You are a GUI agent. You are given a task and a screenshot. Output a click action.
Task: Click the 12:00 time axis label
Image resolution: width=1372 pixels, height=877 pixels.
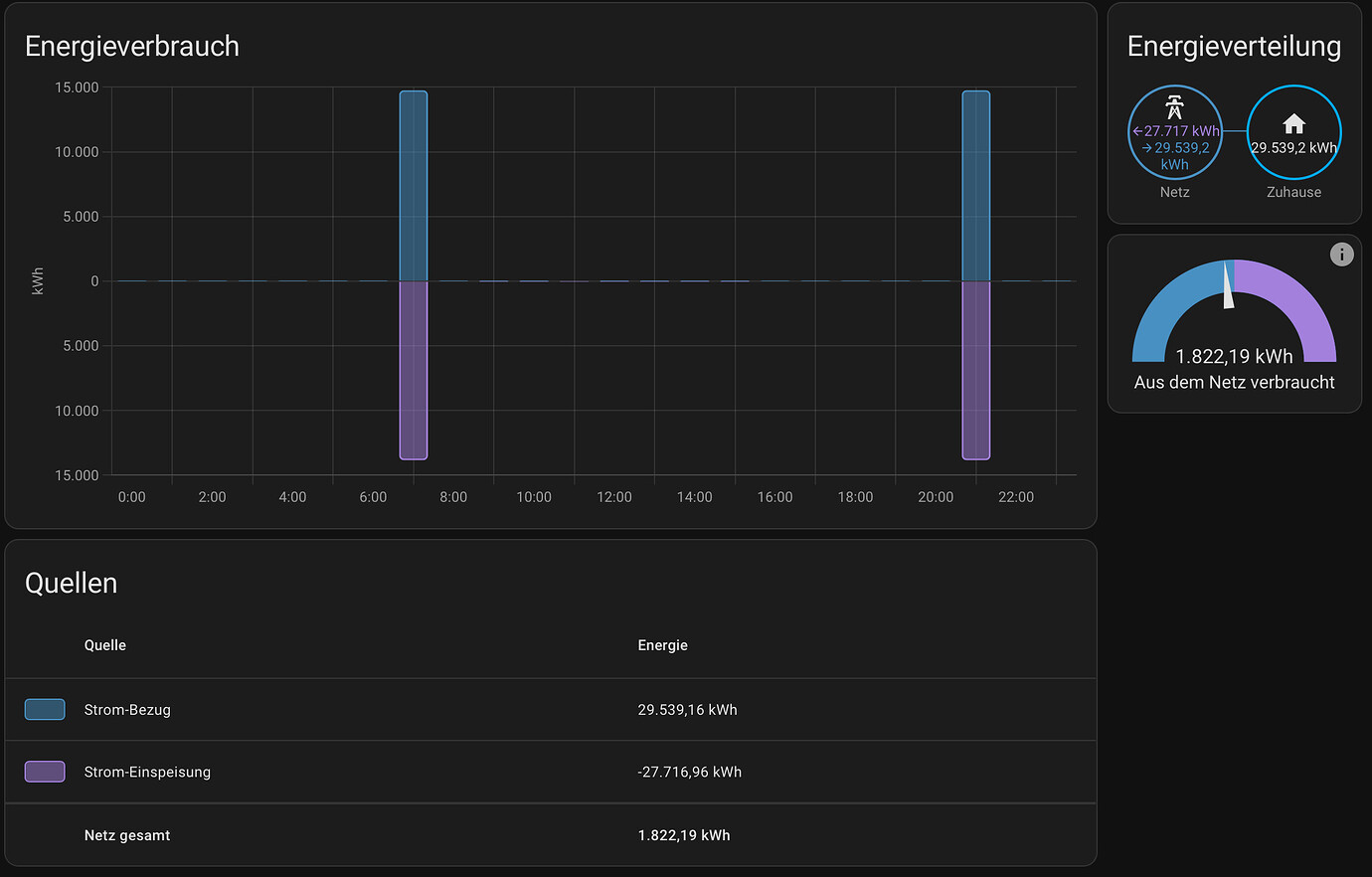pos(614,497)
